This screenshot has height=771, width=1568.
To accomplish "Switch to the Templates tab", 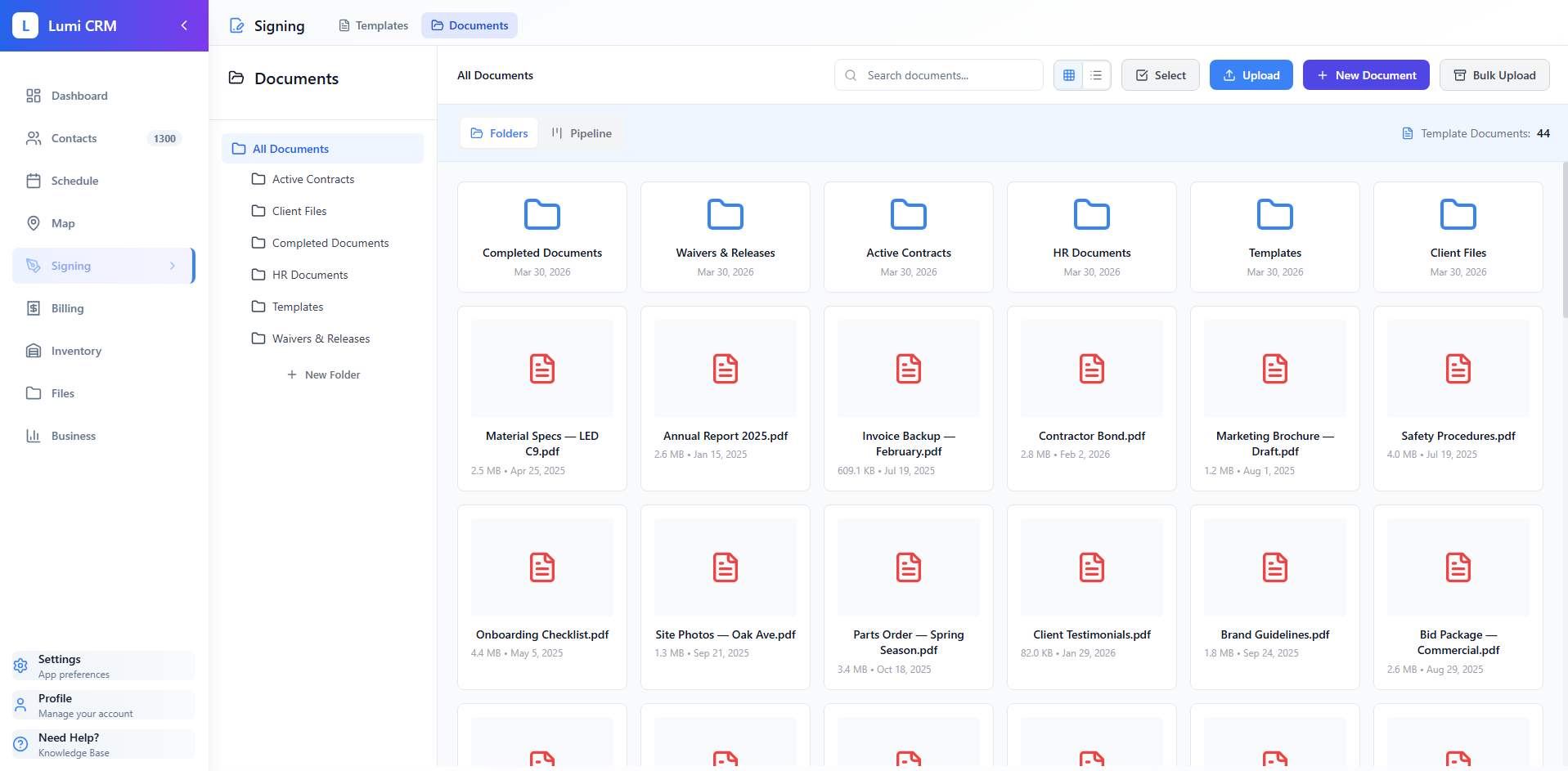I will (x=373, y=25).
